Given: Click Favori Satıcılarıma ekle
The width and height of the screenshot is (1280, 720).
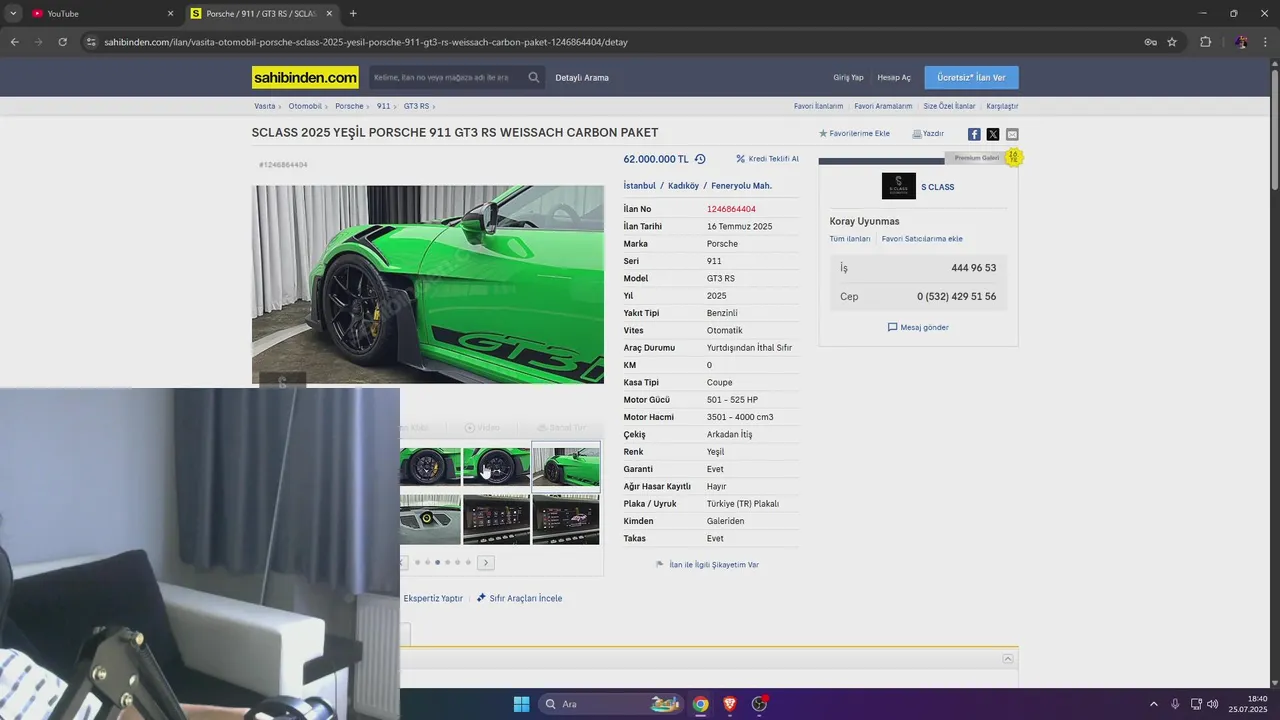Looking at the screenshot, I should coord(922,239).
